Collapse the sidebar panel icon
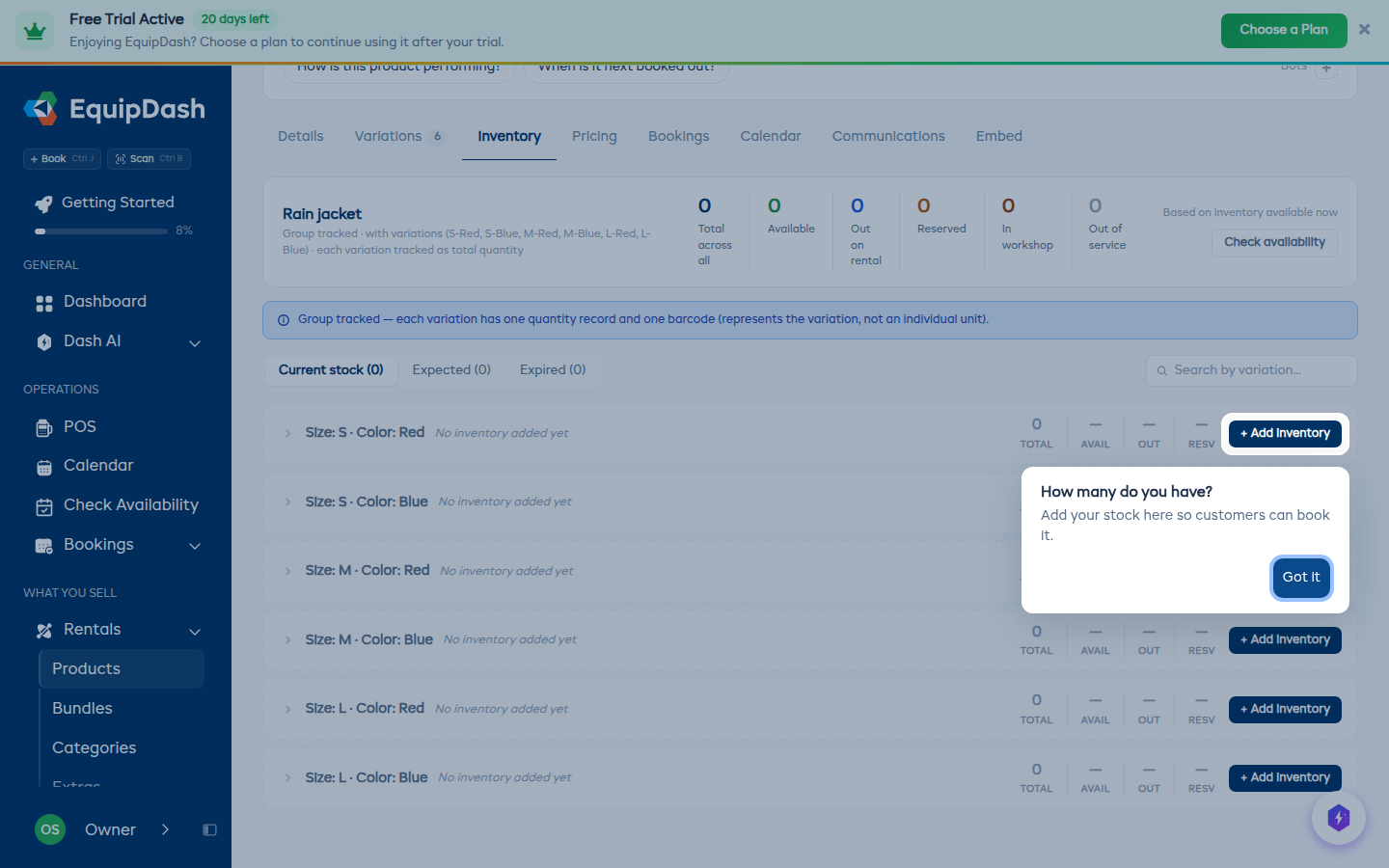1389x868 pixels. tap(209, 829)
